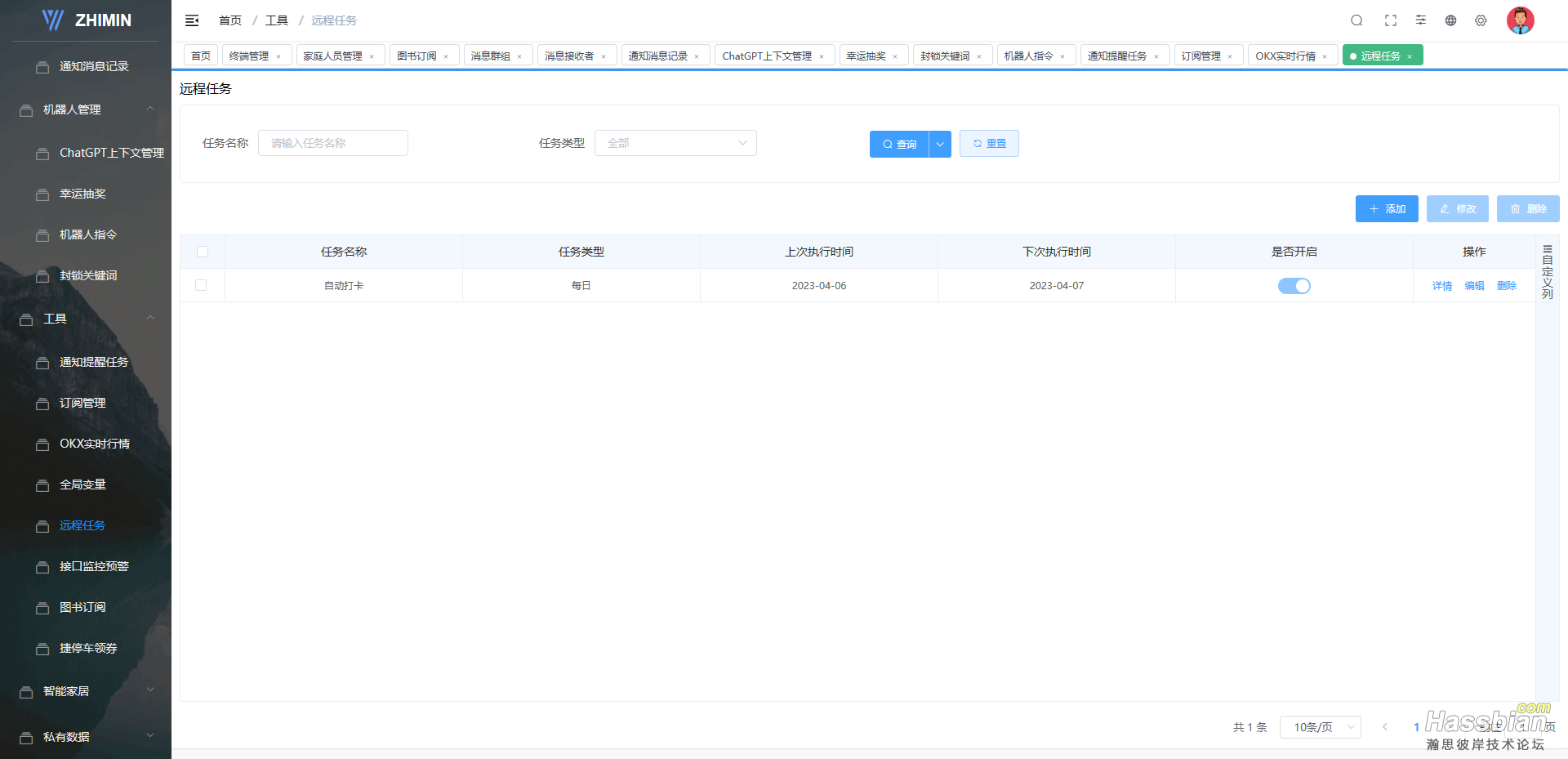The image size is (1568, 759).
Task: Click the 删除 button above the table
Action: point(1528,208)
